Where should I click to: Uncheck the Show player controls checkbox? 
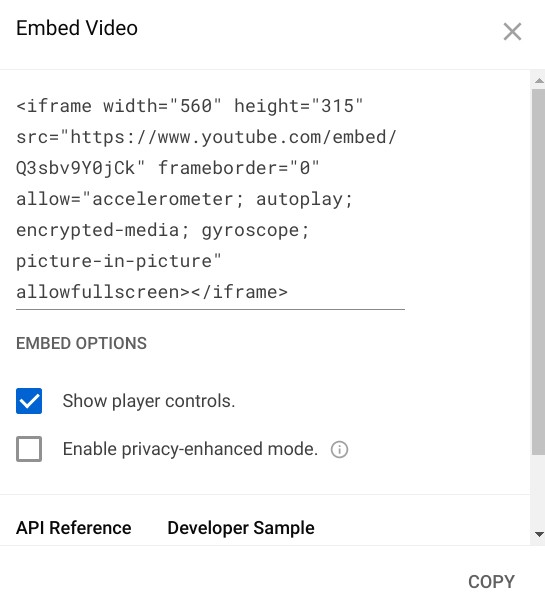point(29,401)
